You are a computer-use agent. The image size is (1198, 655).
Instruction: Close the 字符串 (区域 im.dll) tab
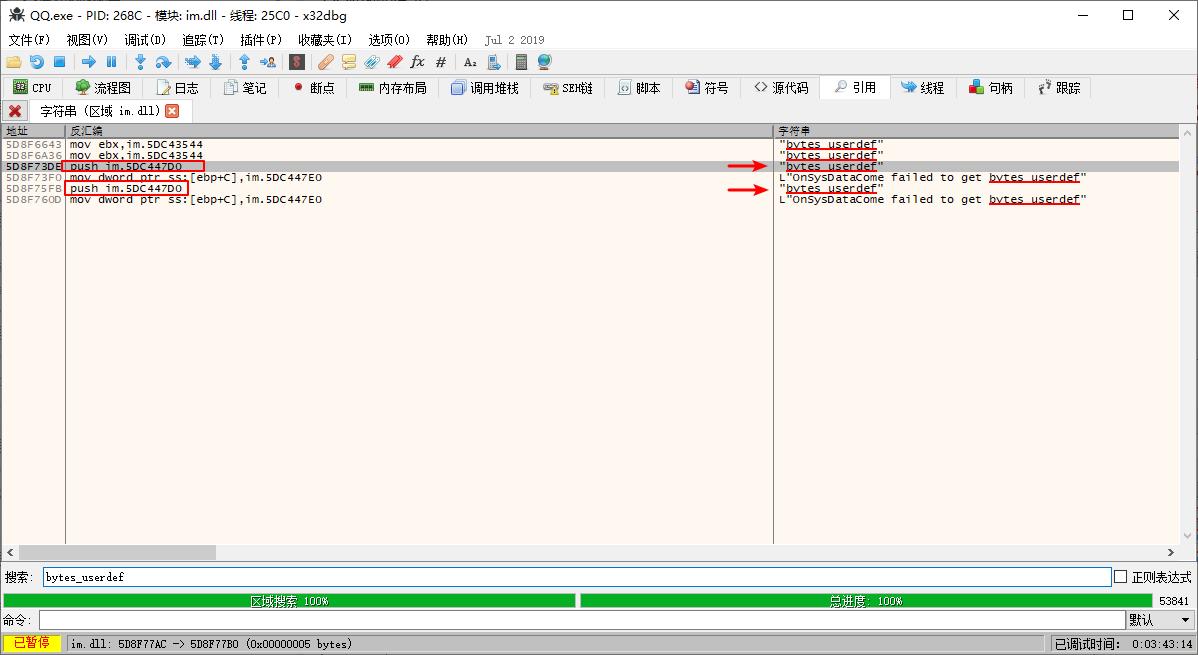coord(172,111)
